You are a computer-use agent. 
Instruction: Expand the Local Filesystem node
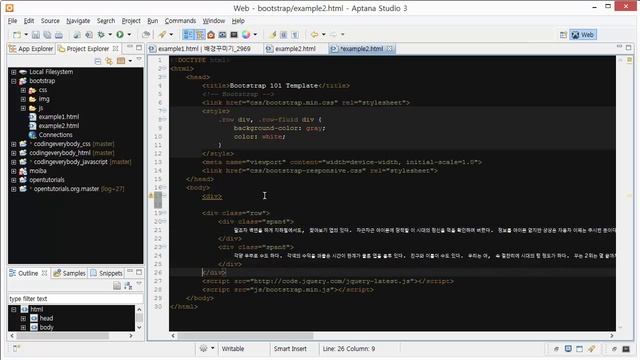13,72
